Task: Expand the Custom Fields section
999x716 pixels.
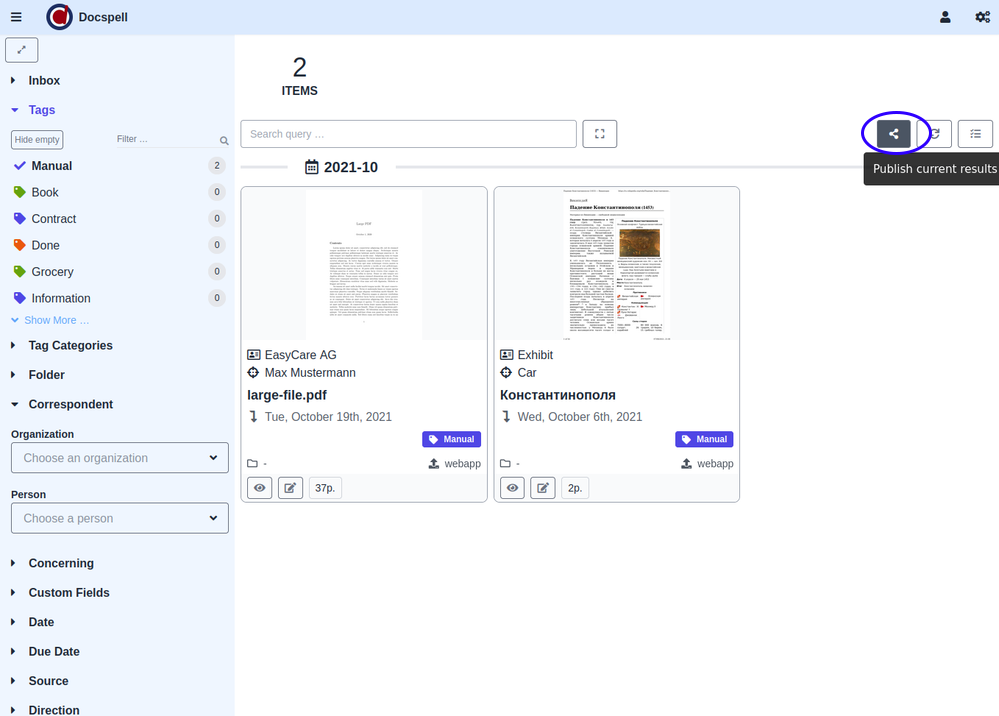Action: (69, 593)
